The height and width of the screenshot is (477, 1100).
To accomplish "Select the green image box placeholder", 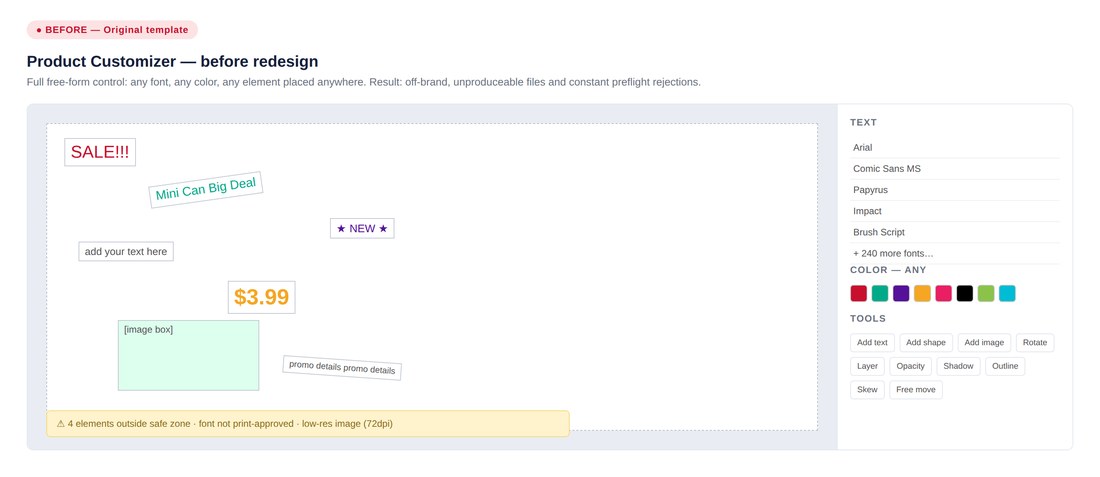I will point(189,356).
